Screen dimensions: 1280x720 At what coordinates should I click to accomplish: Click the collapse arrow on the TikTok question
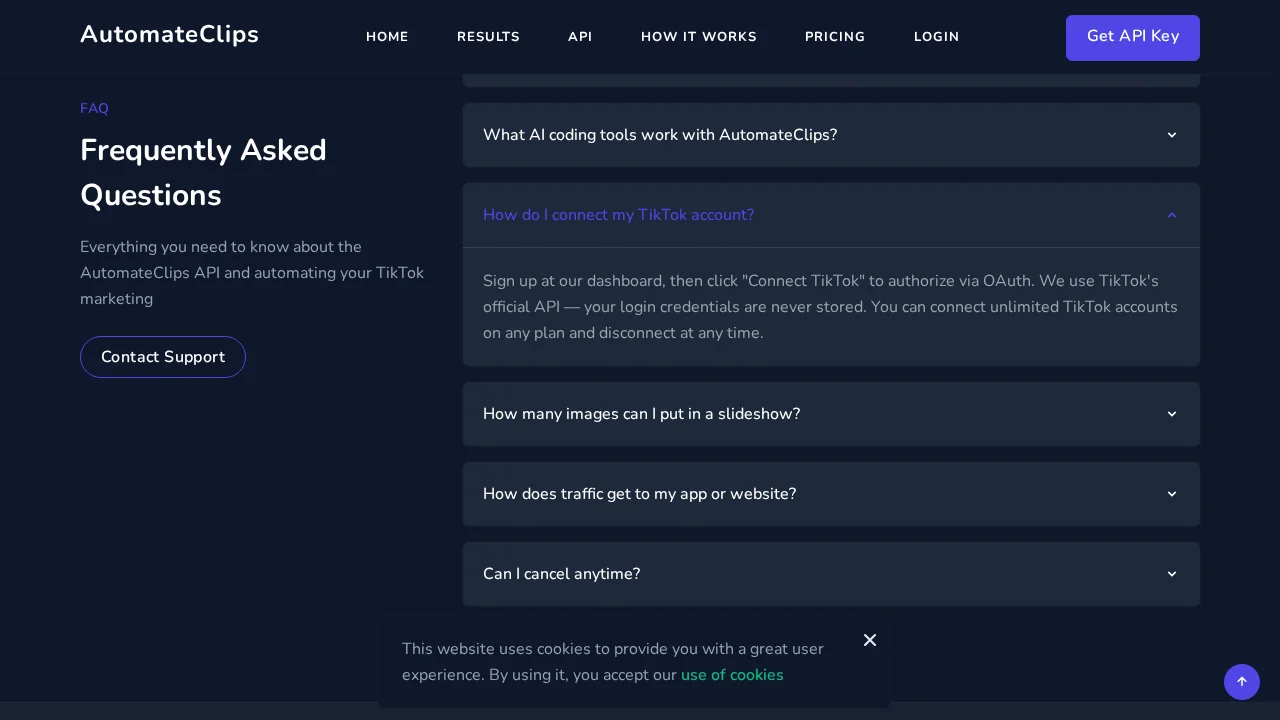(x=1171, y=215)
